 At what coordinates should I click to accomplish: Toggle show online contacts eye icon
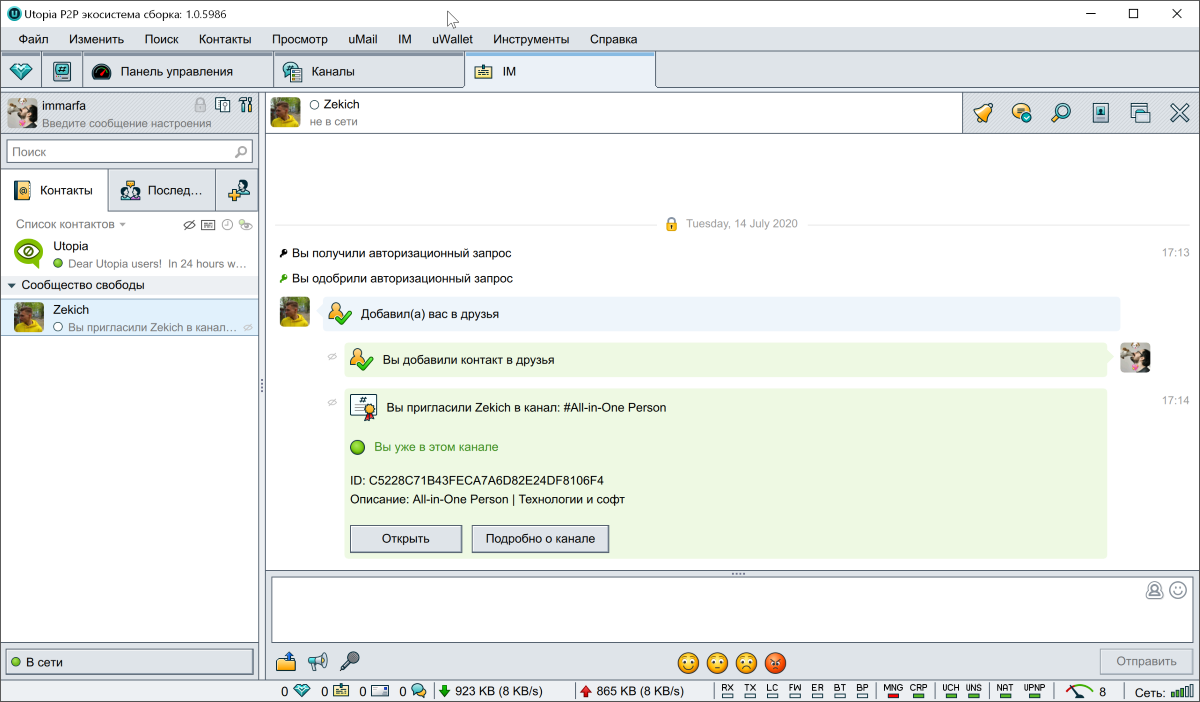[x=246, y=225]
